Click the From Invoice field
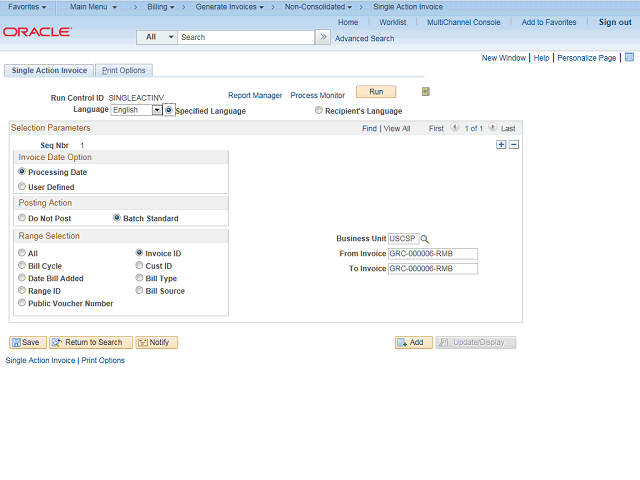640x480 pixels. (433, 253)
